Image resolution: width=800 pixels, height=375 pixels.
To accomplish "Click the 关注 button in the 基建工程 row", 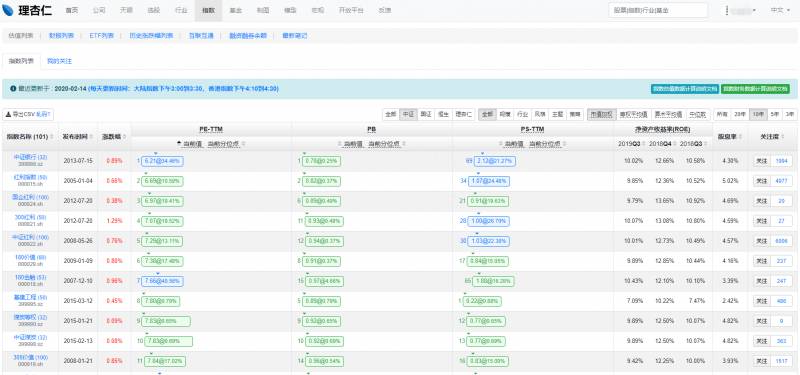I will 761,302.
